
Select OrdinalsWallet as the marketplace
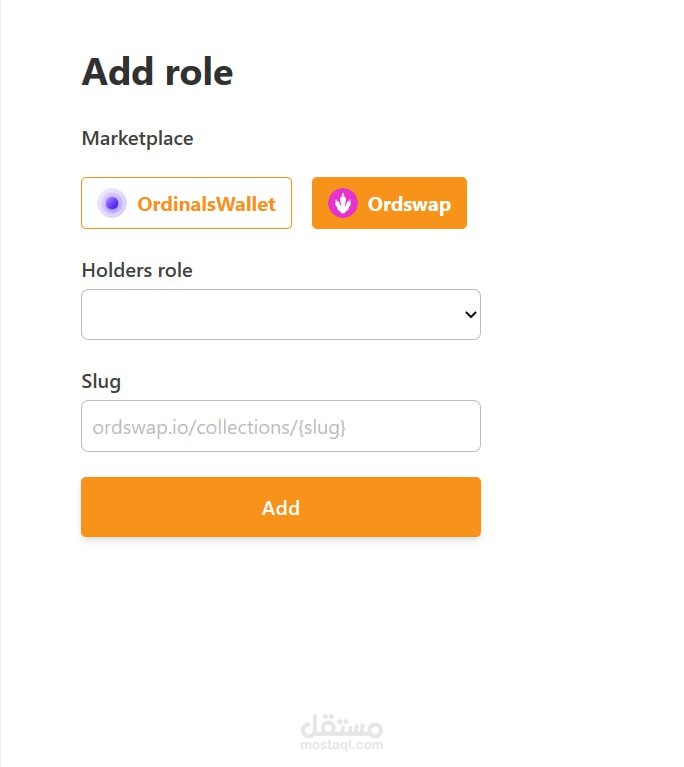click(x=186, y=203)
